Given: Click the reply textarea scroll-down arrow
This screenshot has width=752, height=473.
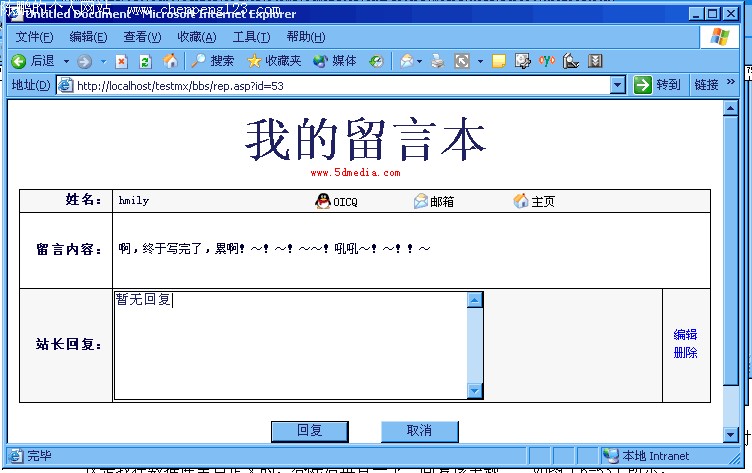Looking at the screenshot, I should 475,391.
